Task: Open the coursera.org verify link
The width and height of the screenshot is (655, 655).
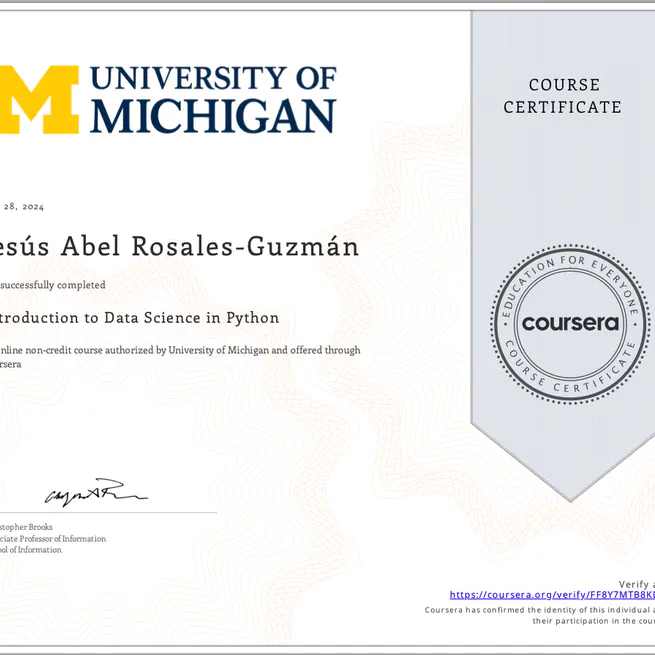Action: (552, 595)
